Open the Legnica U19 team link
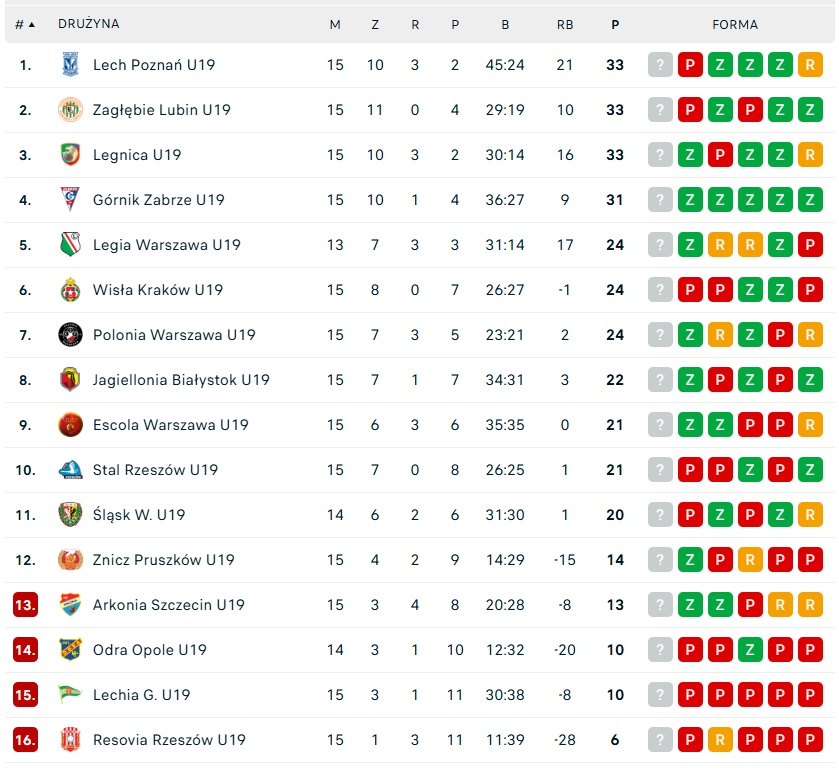This screenshot has width=839, height=772. point(137,155)
